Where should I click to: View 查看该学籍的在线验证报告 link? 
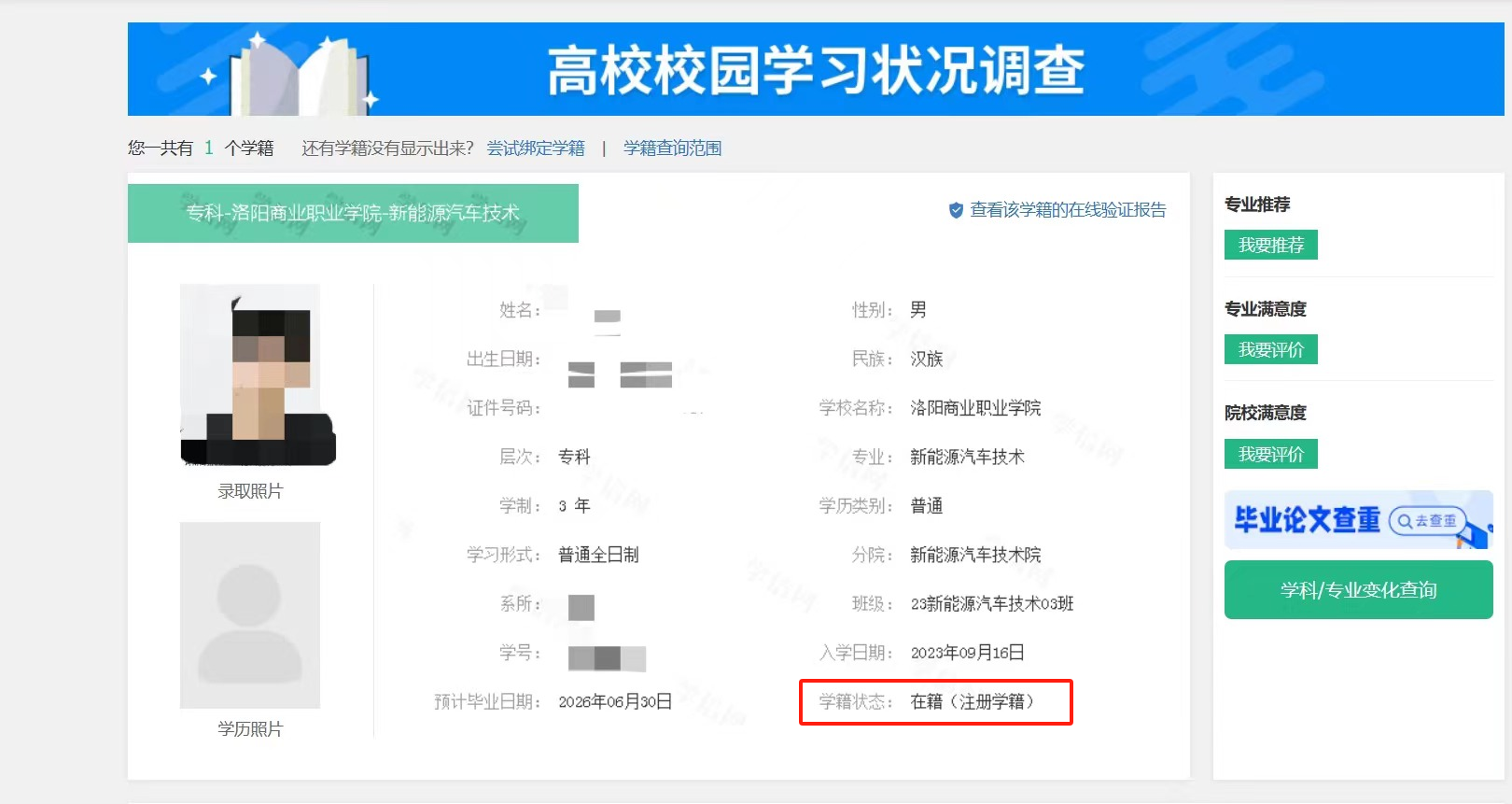coord(1068,210)
